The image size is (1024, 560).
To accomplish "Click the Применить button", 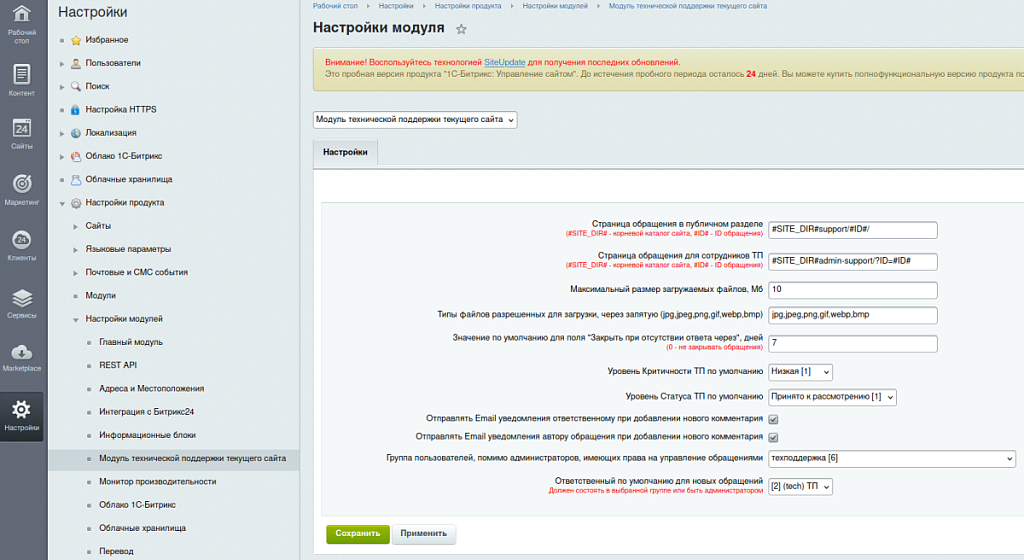I will point(424,534).
